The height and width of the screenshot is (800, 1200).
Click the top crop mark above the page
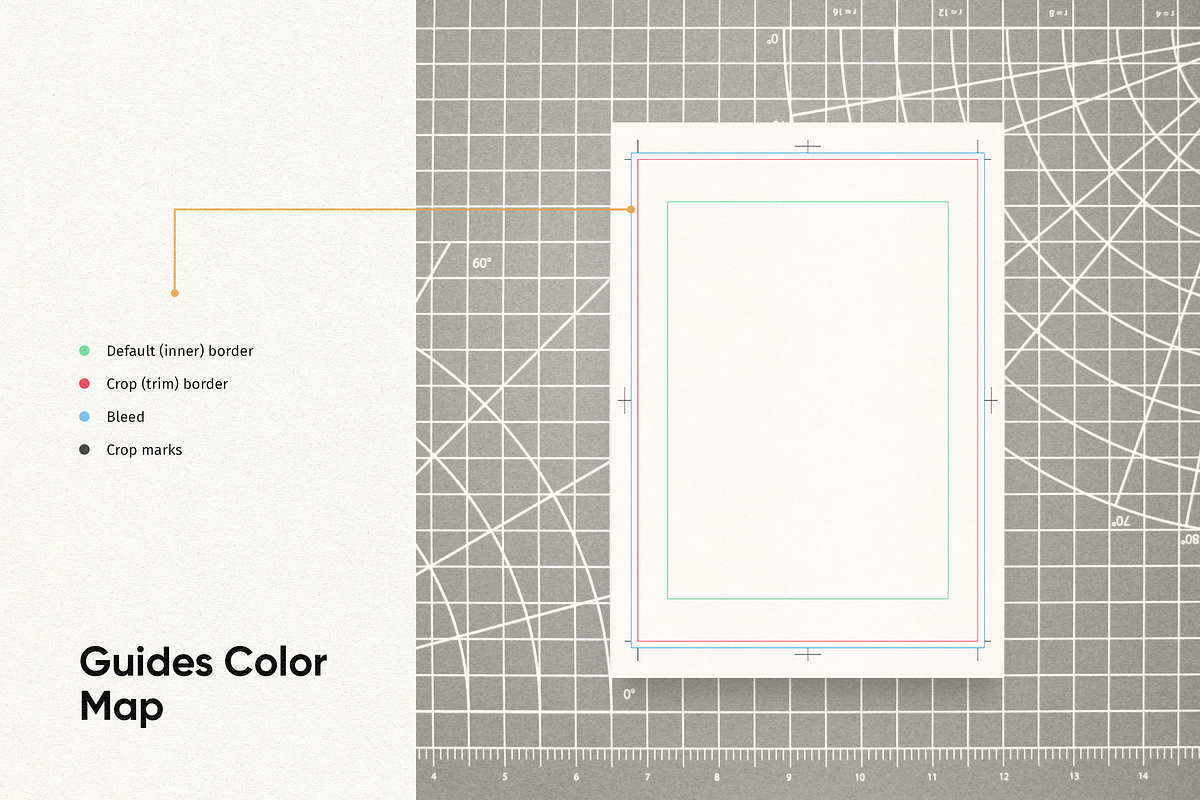pyautogui.click(x=806, y=145)
